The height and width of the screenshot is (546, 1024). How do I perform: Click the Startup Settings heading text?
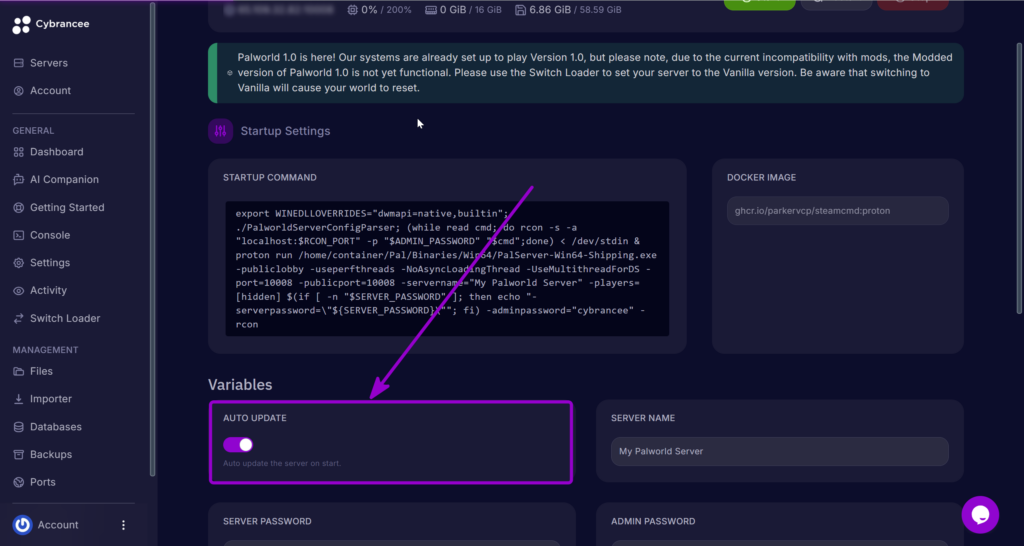click(x=285, y=131)
